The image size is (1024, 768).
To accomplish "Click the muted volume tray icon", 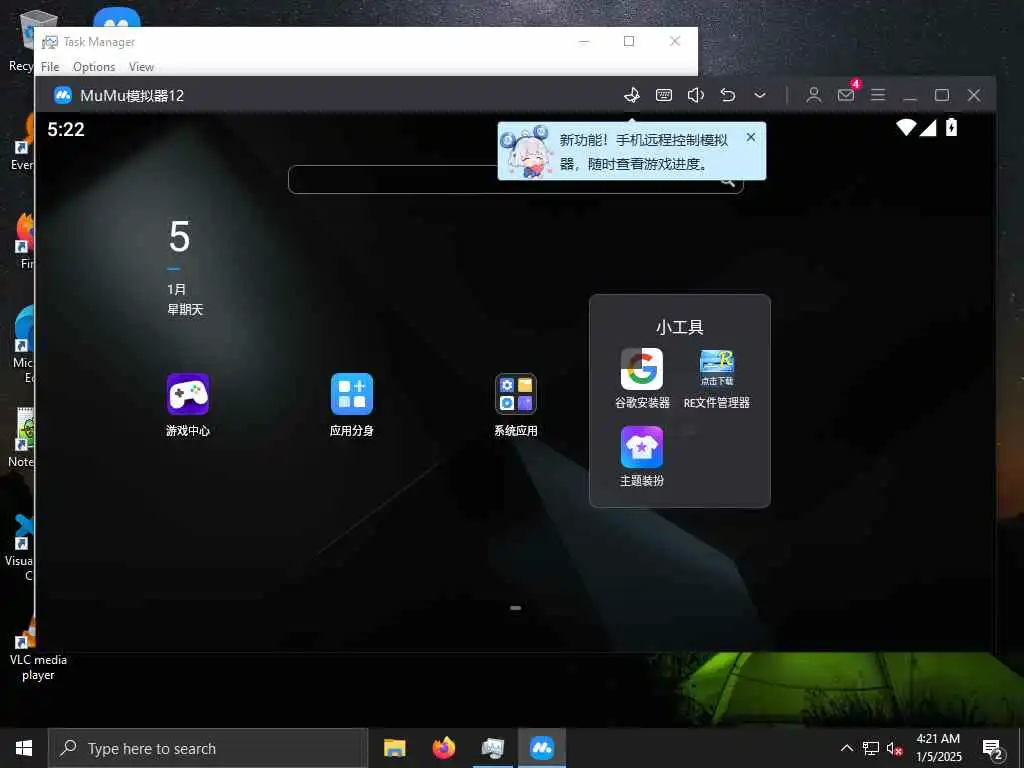I will [x=895, y=748].
